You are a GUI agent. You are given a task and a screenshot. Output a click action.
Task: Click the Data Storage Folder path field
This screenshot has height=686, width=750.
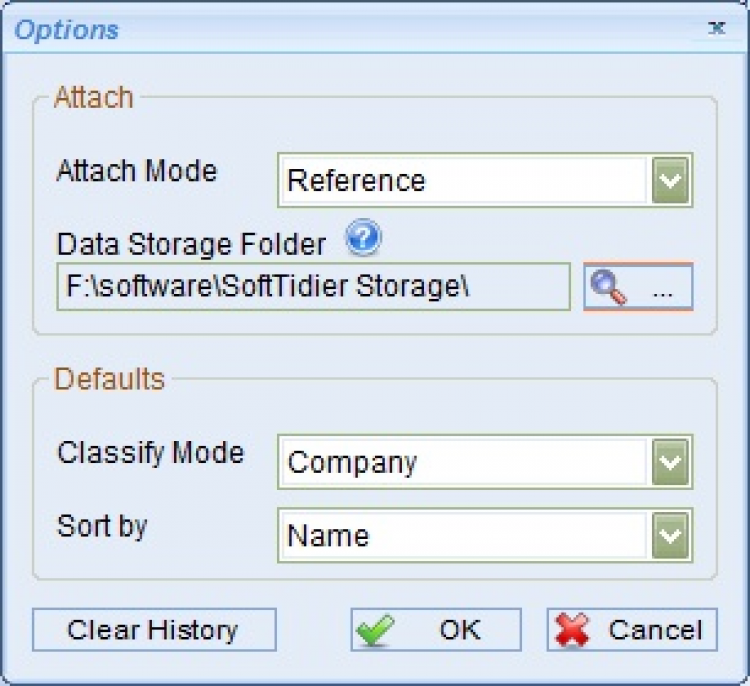click(x=313, y=287)
